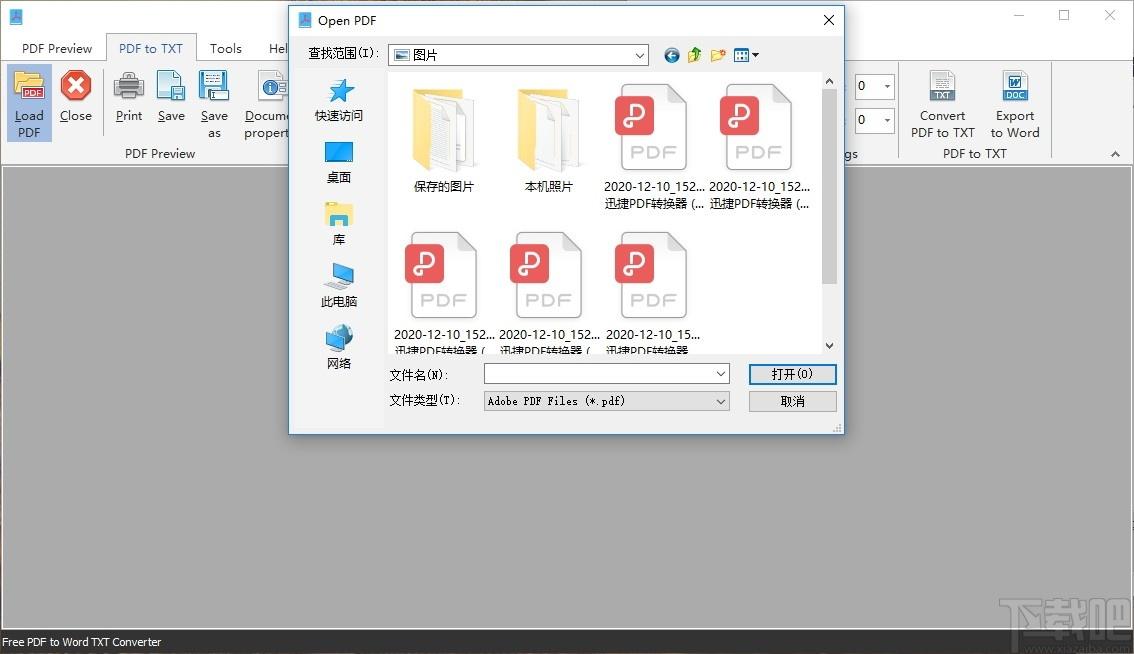Image resolution: width=1134 pixels, height=654 pixels.
Task: Expand the 查找范围 folder dropdown
Action: coord(639,55)
